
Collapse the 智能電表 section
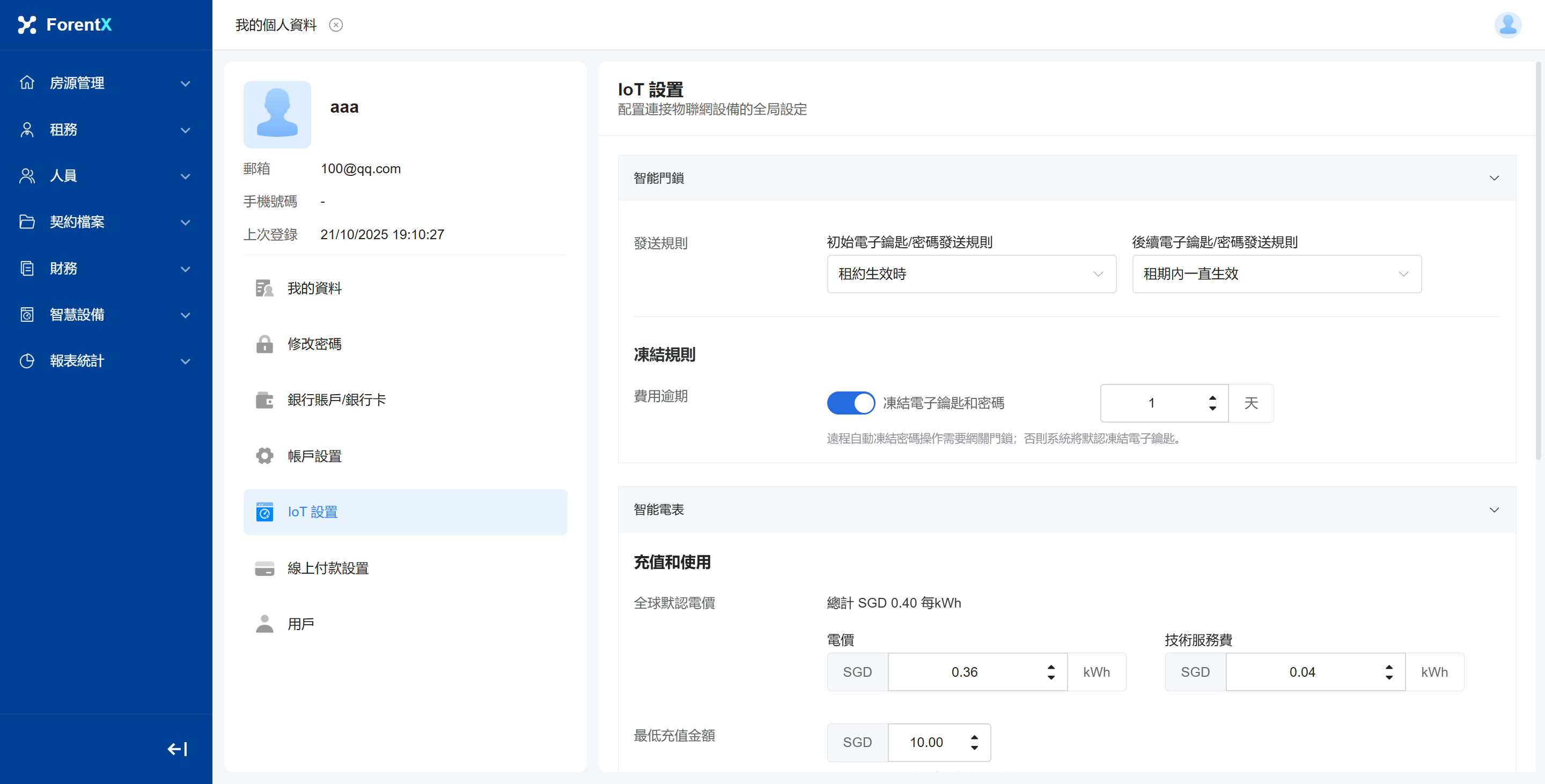1493,510
